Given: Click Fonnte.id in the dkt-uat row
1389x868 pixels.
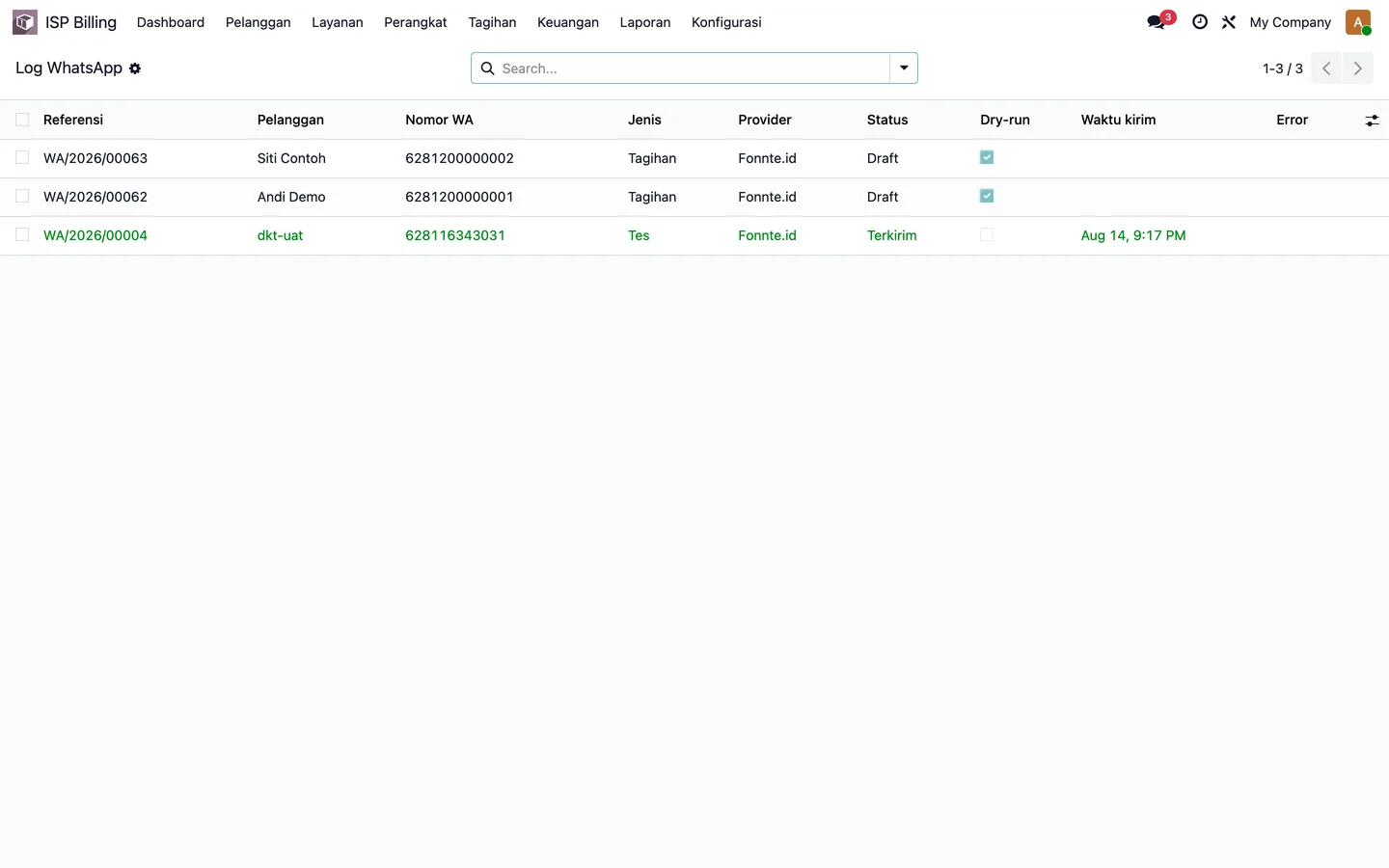Looking at the screenshot, I should click(767, 235).
